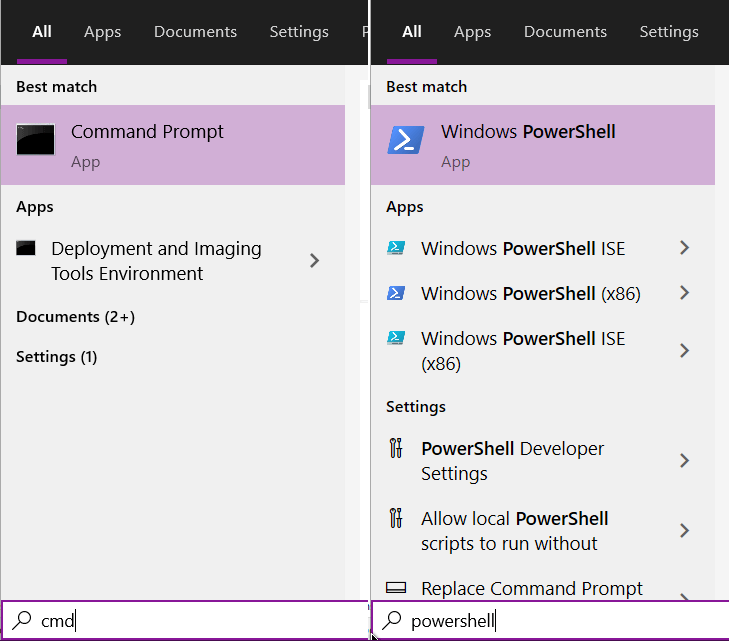729x641 pixels.
Task: Click the Allow local PowerShell scripts icon
Action: 396,518
